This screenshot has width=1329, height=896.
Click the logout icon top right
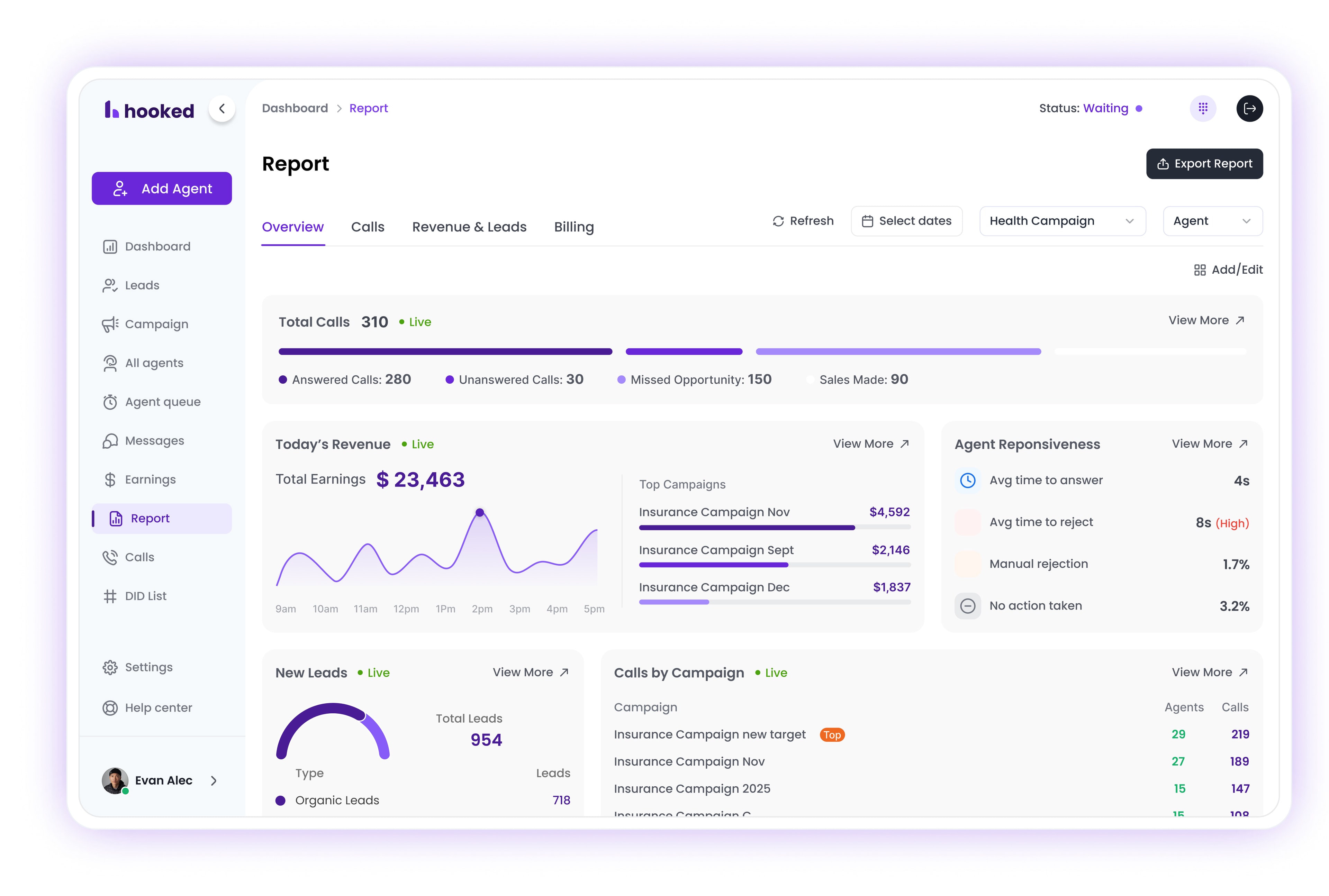[x=1249, y=109]
